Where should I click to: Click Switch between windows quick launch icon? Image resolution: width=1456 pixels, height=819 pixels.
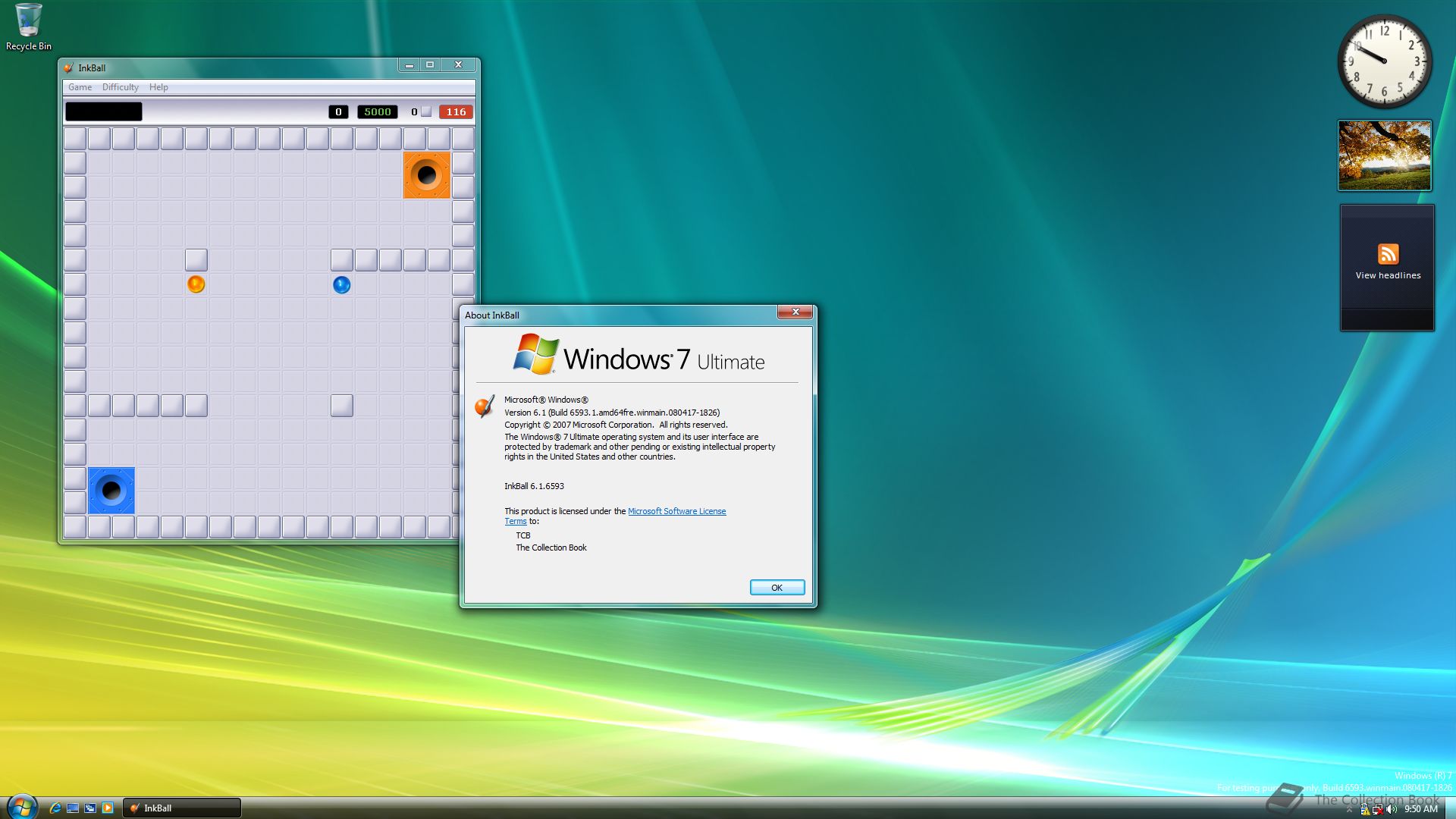click(90, 808)
